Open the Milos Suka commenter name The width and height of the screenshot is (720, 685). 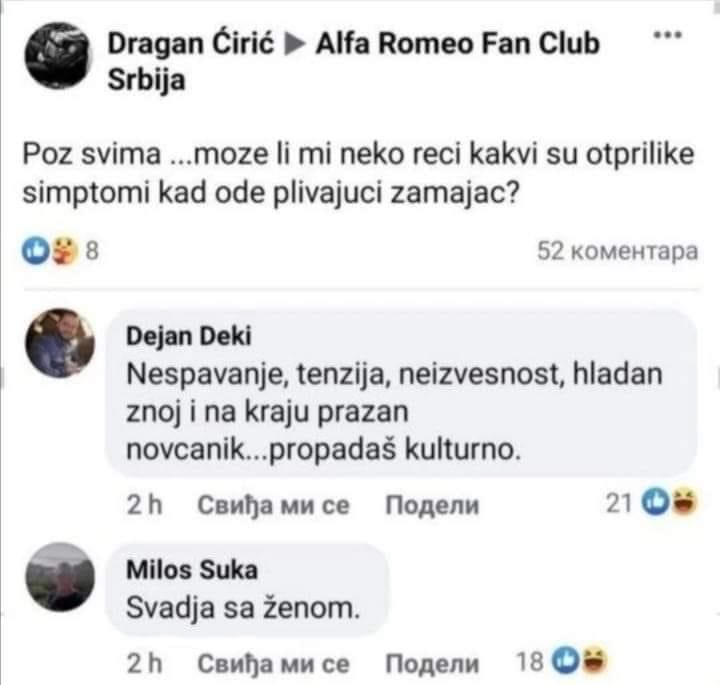tap(192, 570)
